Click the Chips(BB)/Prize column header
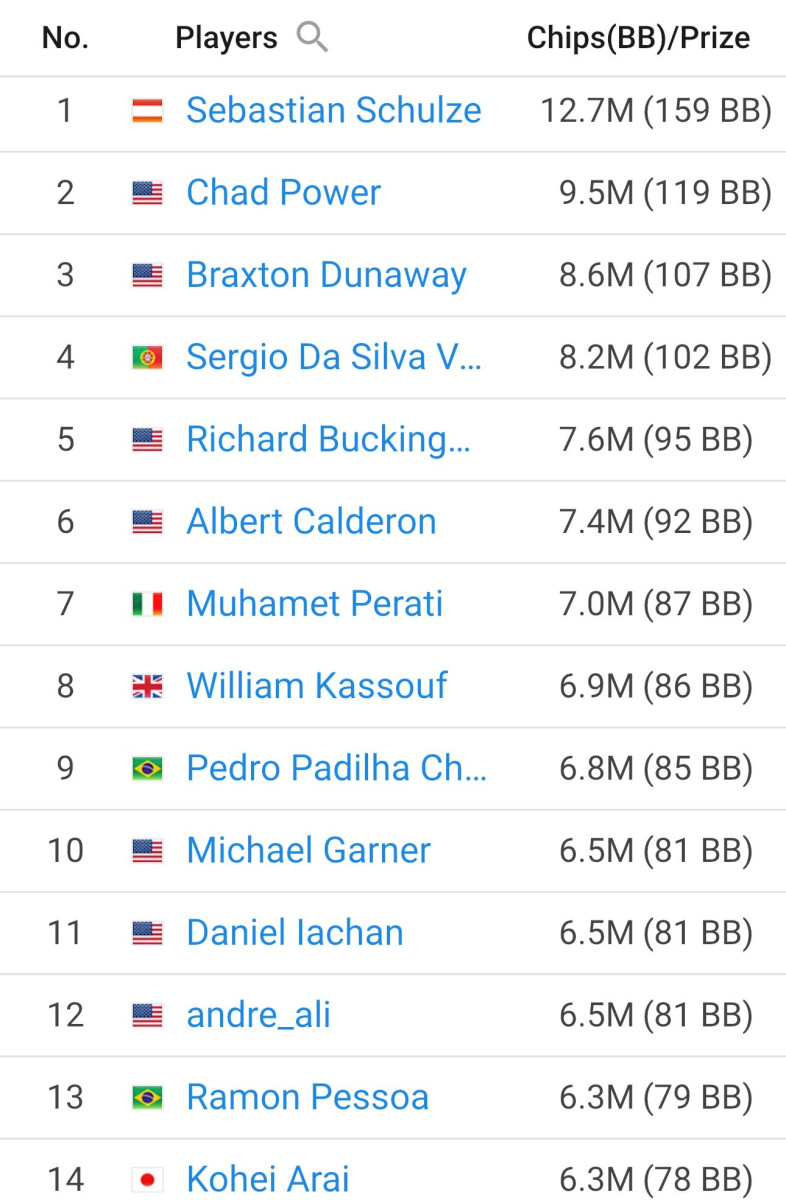 (639, 39)
